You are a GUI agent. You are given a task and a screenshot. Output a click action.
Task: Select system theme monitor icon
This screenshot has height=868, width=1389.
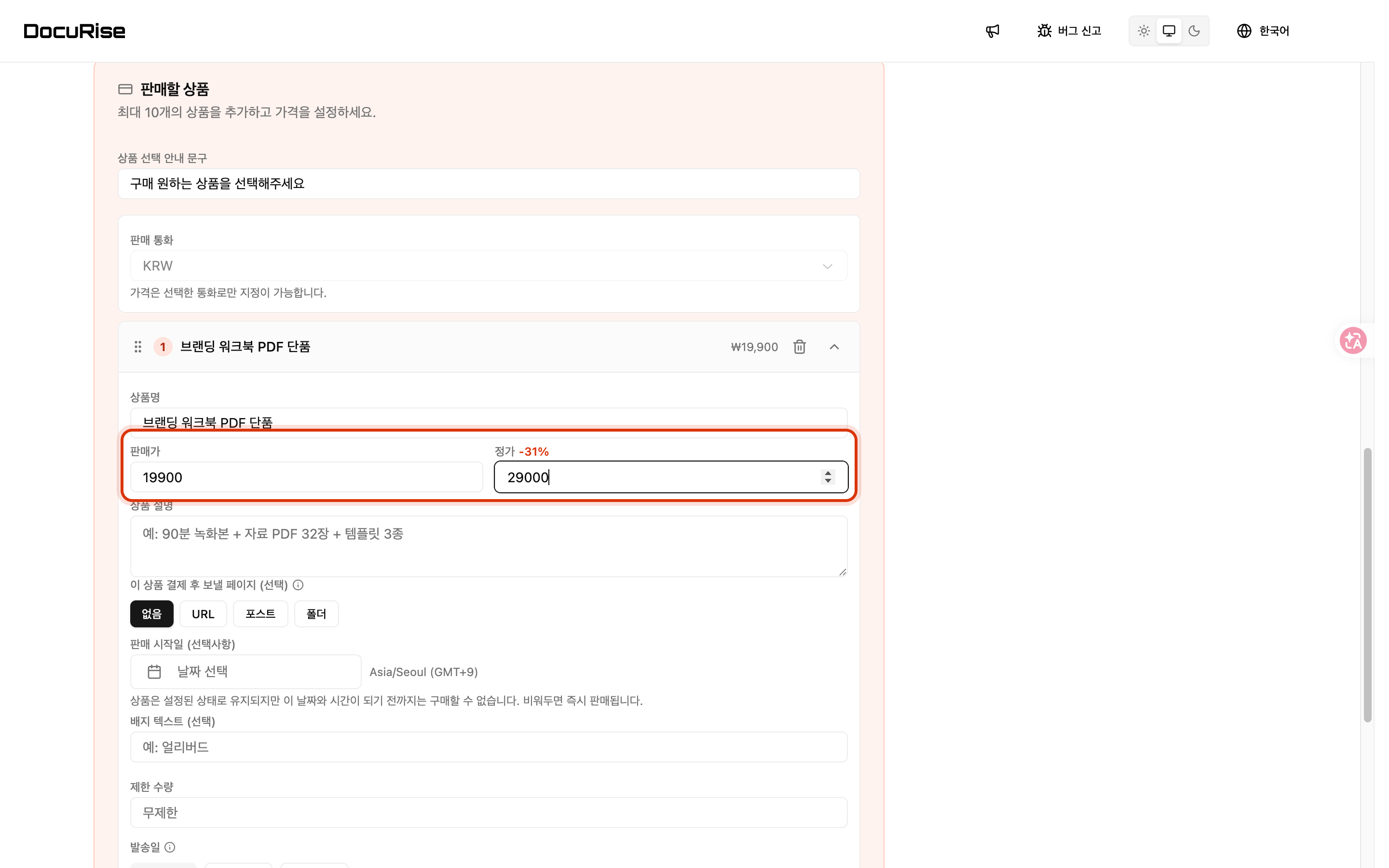pos(1169,31)
